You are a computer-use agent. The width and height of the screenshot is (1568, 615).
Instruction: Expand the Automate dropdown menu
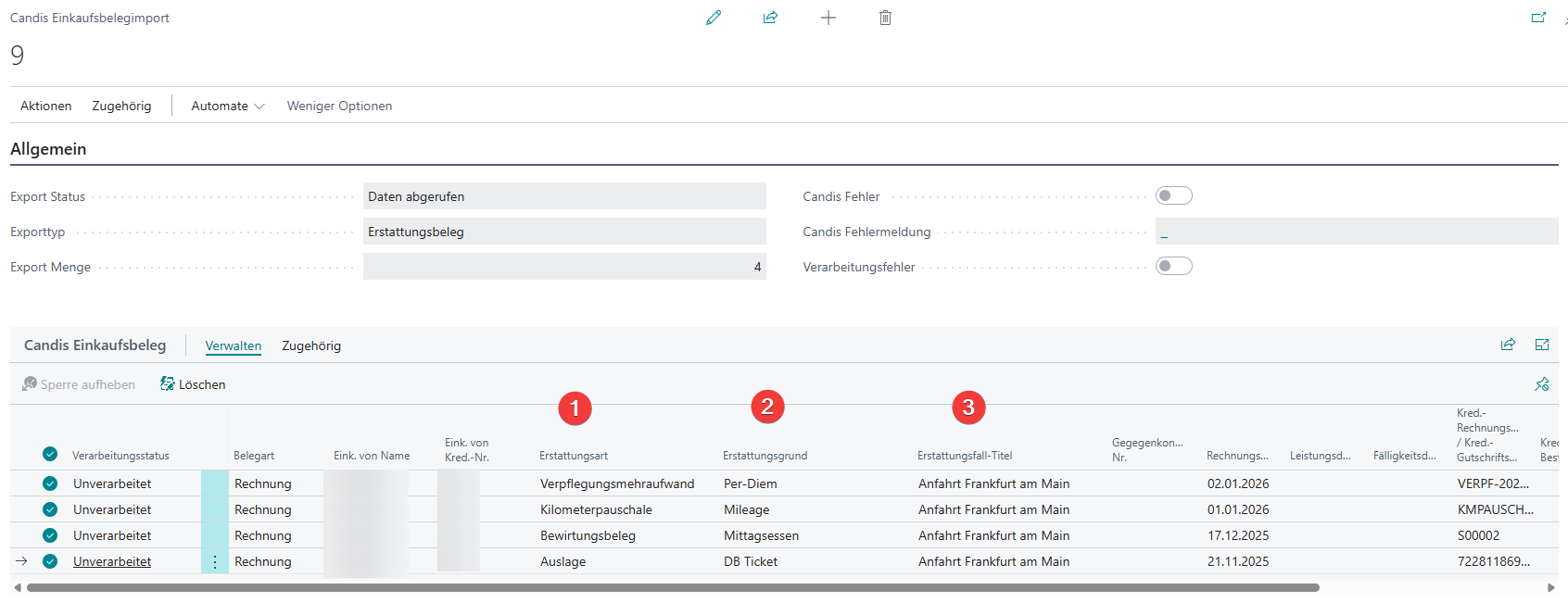click(227, 106)
